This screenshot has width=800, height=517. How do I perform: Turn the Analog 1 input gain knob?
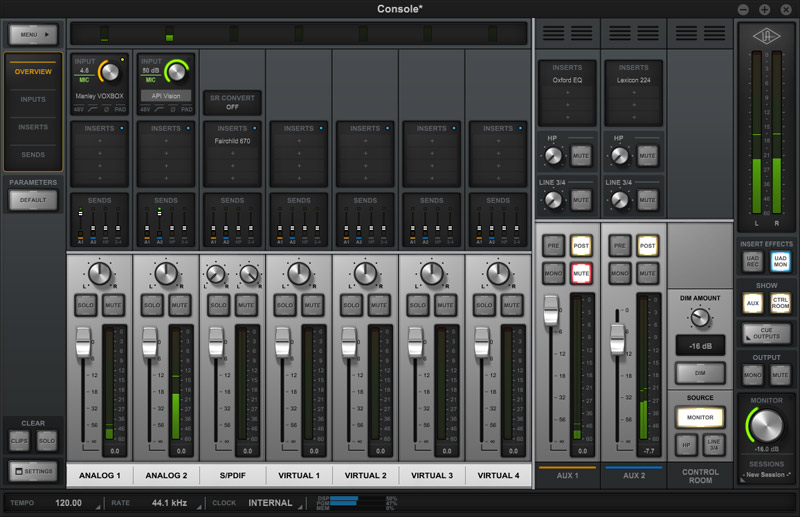coord(110,72)
